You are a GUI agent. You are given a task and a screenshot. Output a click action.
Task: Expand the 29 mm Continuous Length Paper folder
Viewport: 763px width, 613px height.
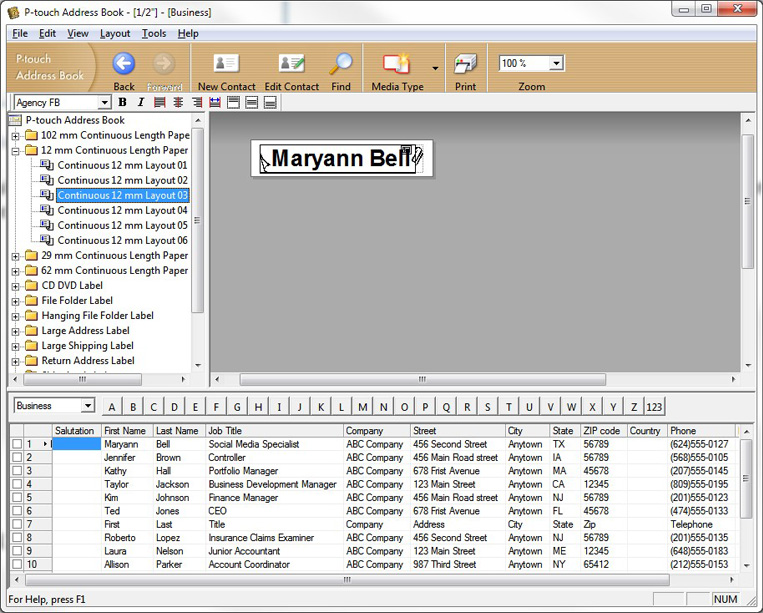16,256
